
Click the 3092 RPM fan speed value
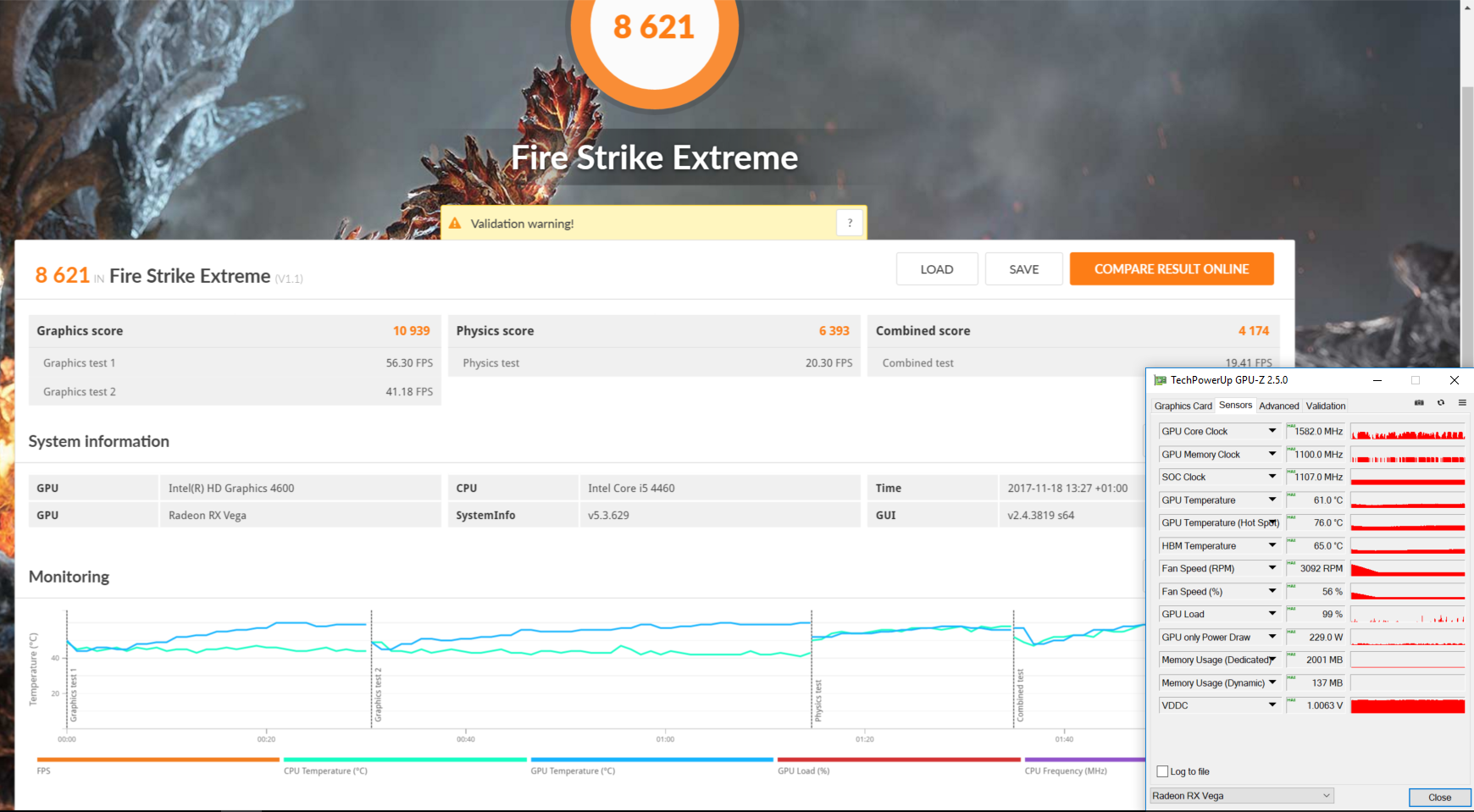click(x=1321, y=568)
